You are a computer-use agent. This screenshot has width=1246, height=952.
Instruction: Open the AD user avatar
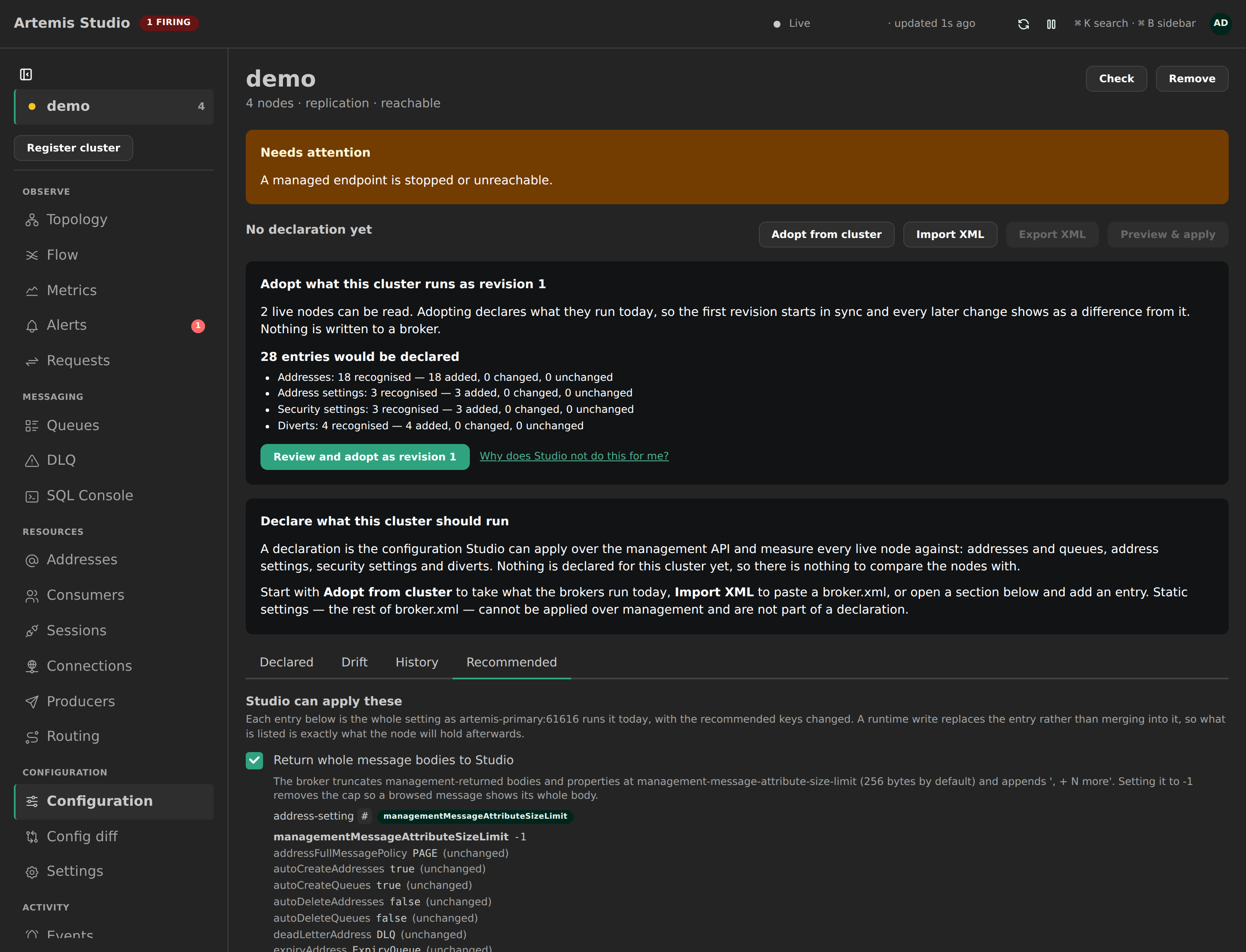tap(1220, 23)
